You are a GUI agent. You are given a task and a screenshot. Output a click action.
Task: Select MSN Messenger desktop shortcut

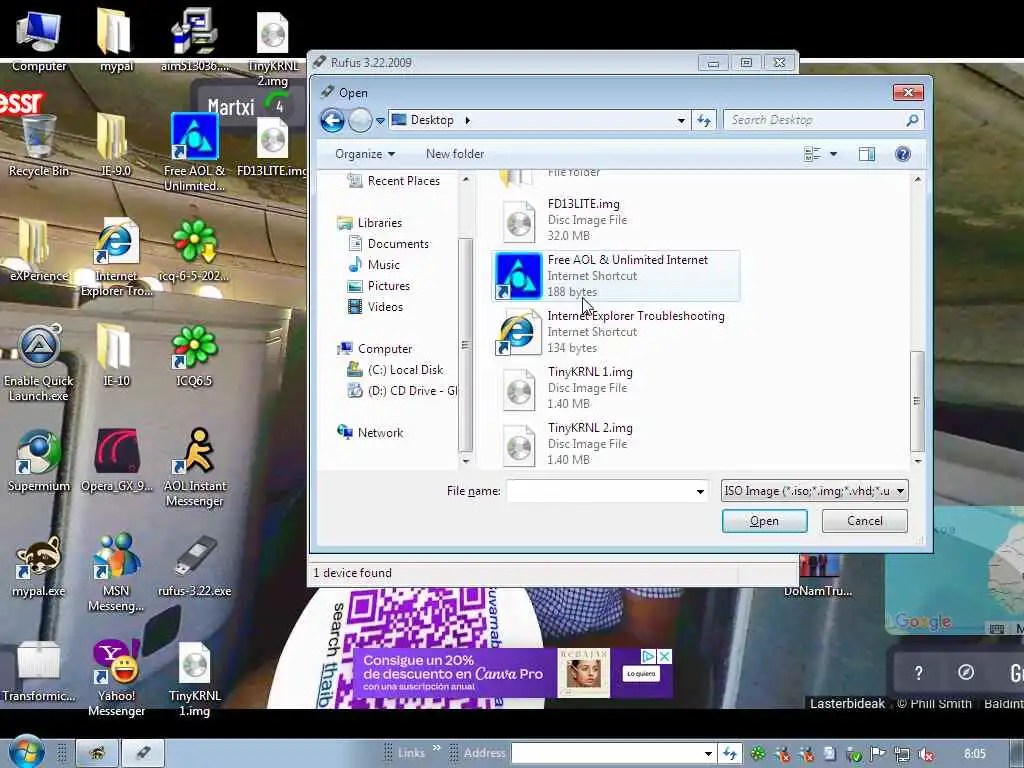pyautogui.click(x=116, y=573)
